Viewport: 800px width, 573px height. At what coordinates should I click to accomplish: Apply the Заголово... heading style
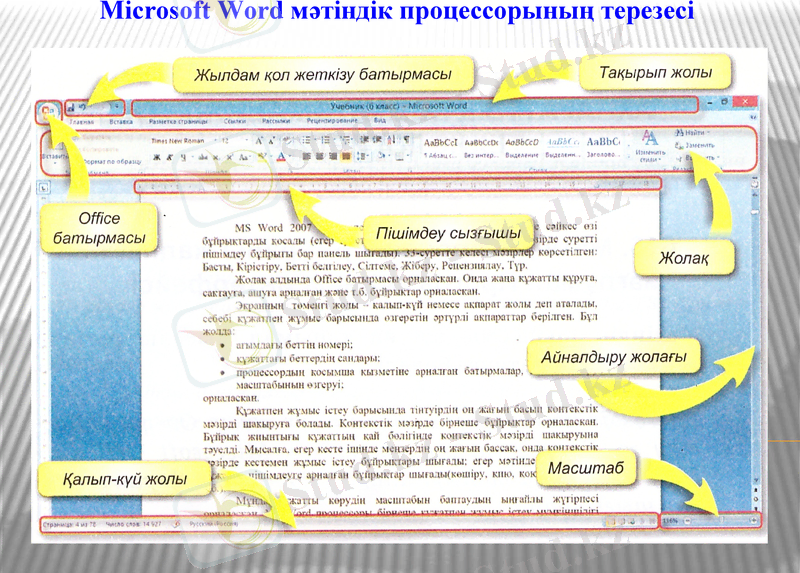(604, 147)
